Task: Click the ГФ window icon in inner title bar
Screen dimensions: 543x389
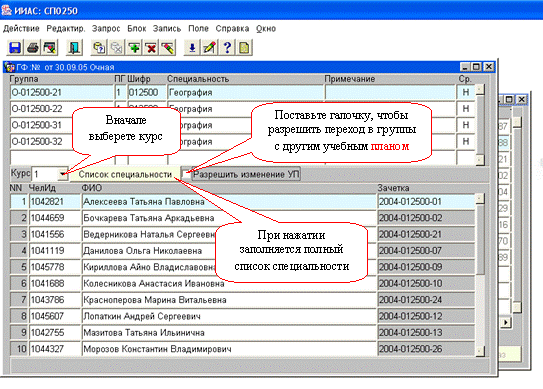Action: click(x=10, y=67)
